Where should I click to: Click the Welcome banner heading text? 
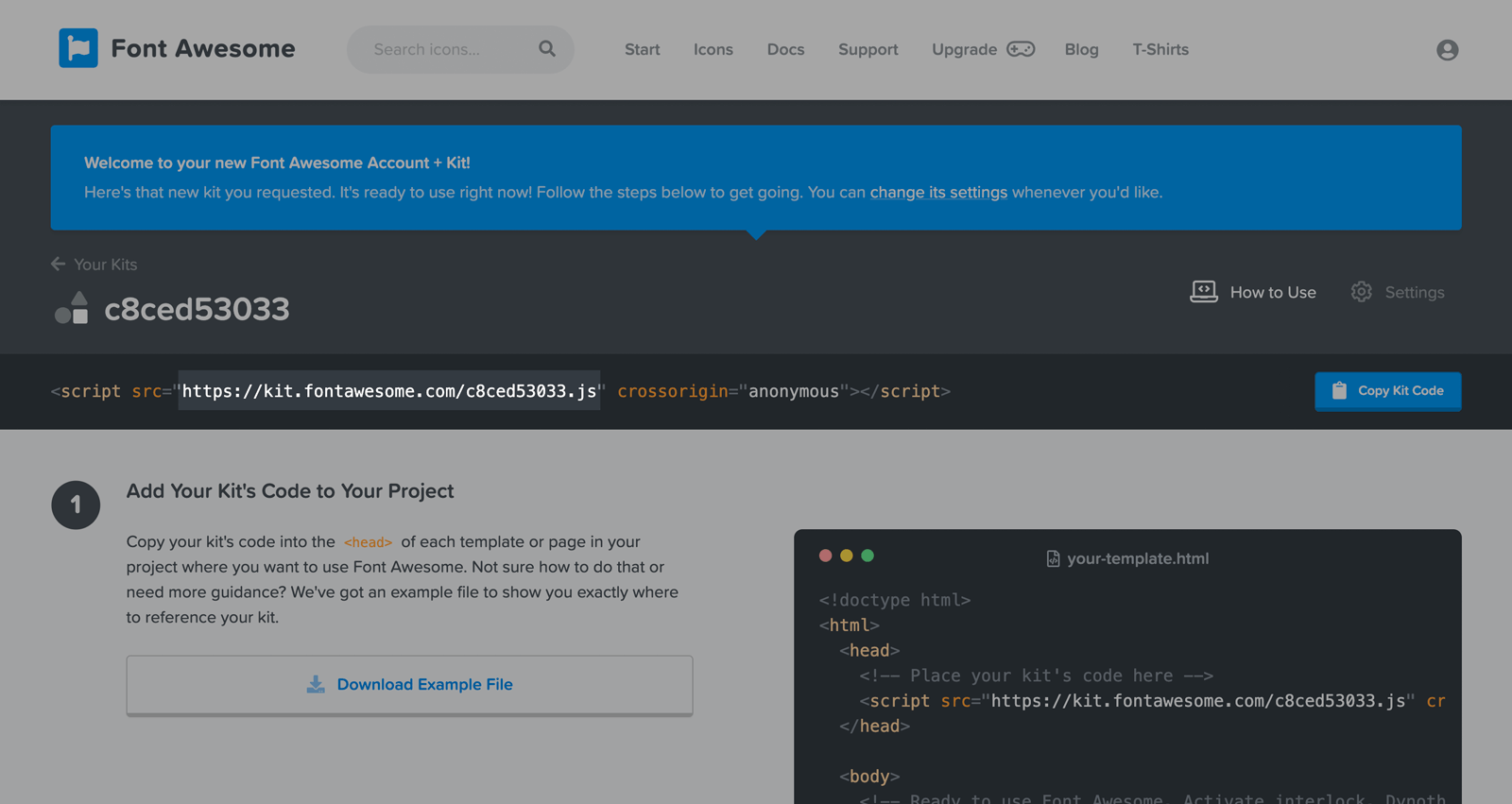click(x=277, y=163)
